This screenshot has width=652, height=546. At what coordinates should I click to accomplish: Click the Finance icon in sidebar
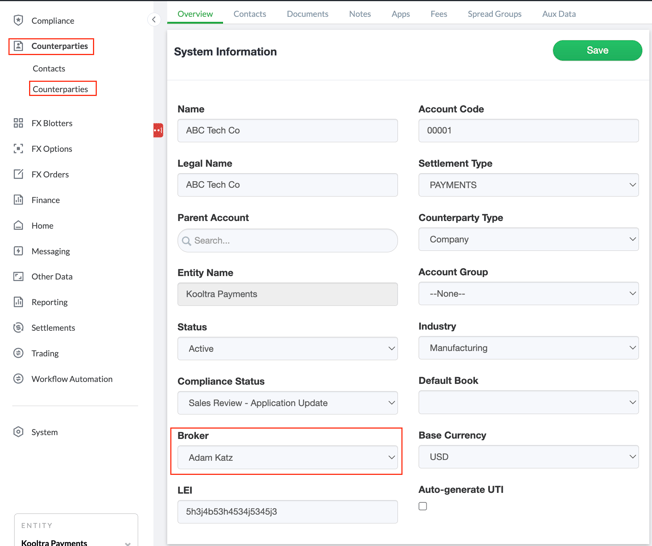(18, 200)
